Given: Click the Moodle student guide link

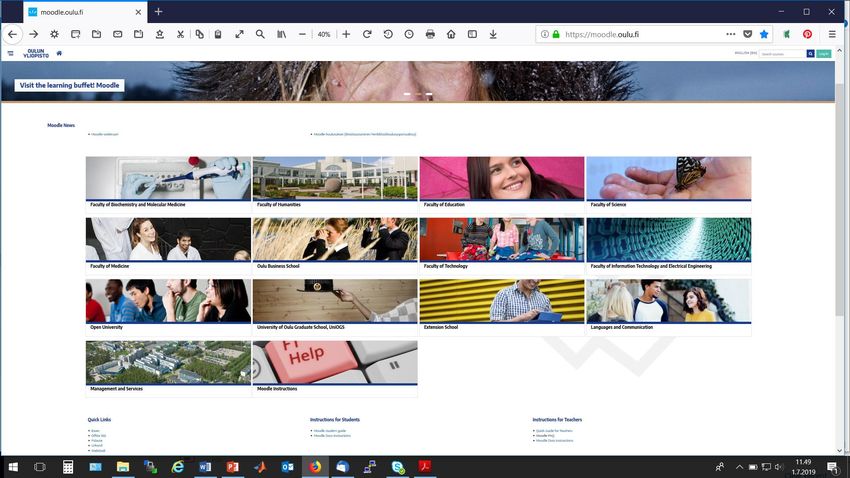Looking at the screenshot, I should click(x=330, y=431).
